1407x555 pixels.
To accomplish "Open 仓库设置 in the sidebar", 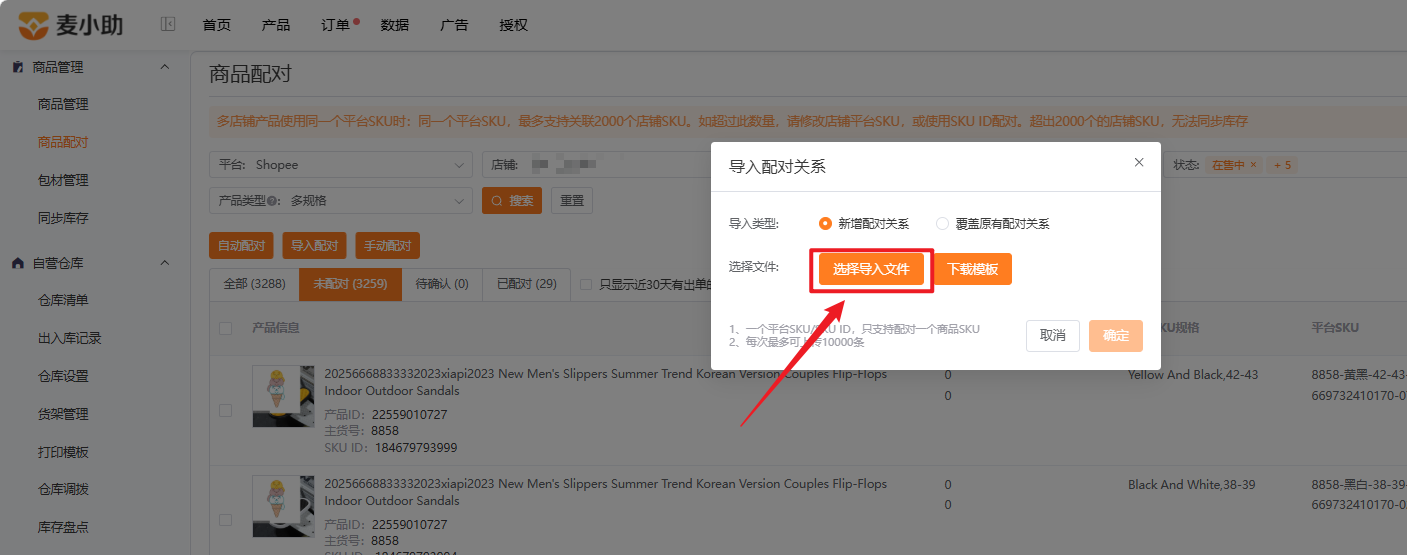I will [63, 376].
